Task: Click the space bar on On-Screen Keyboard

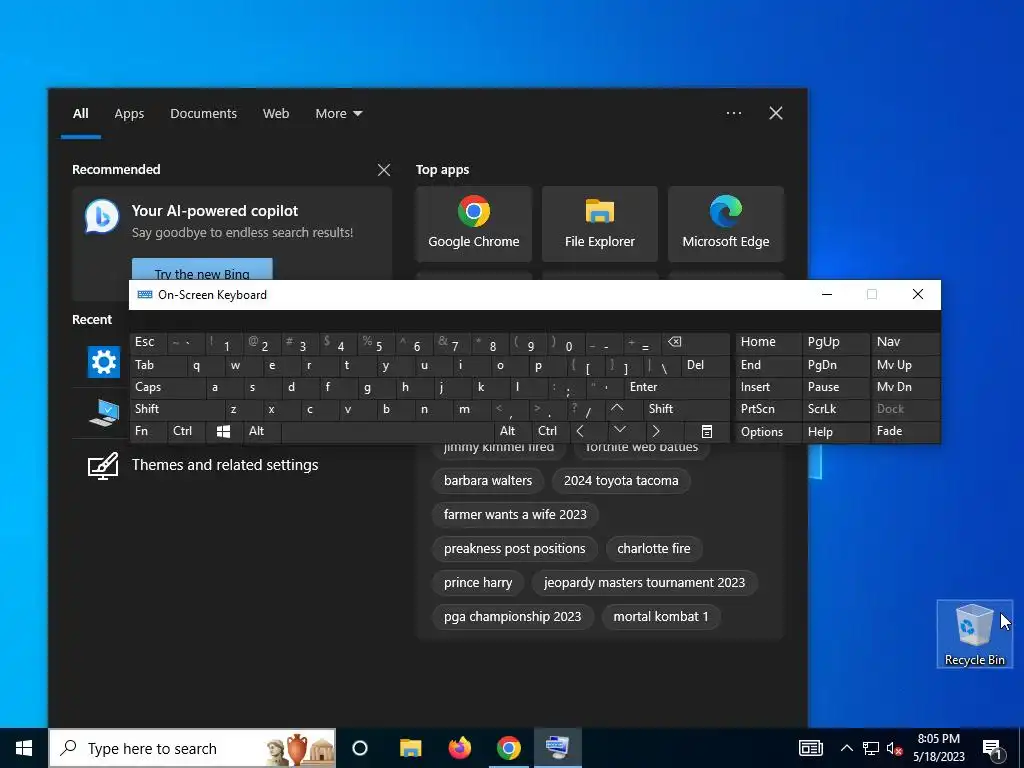Action: click(387, 431)
